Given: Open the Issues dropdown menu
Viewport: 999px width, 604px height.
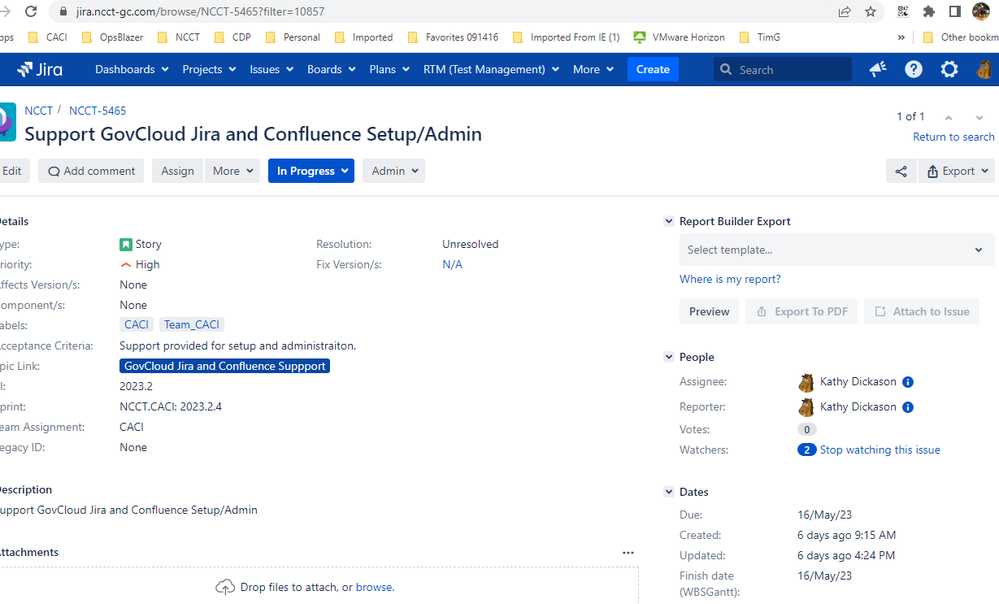Looking at the screenshot, I should point(271,69).
